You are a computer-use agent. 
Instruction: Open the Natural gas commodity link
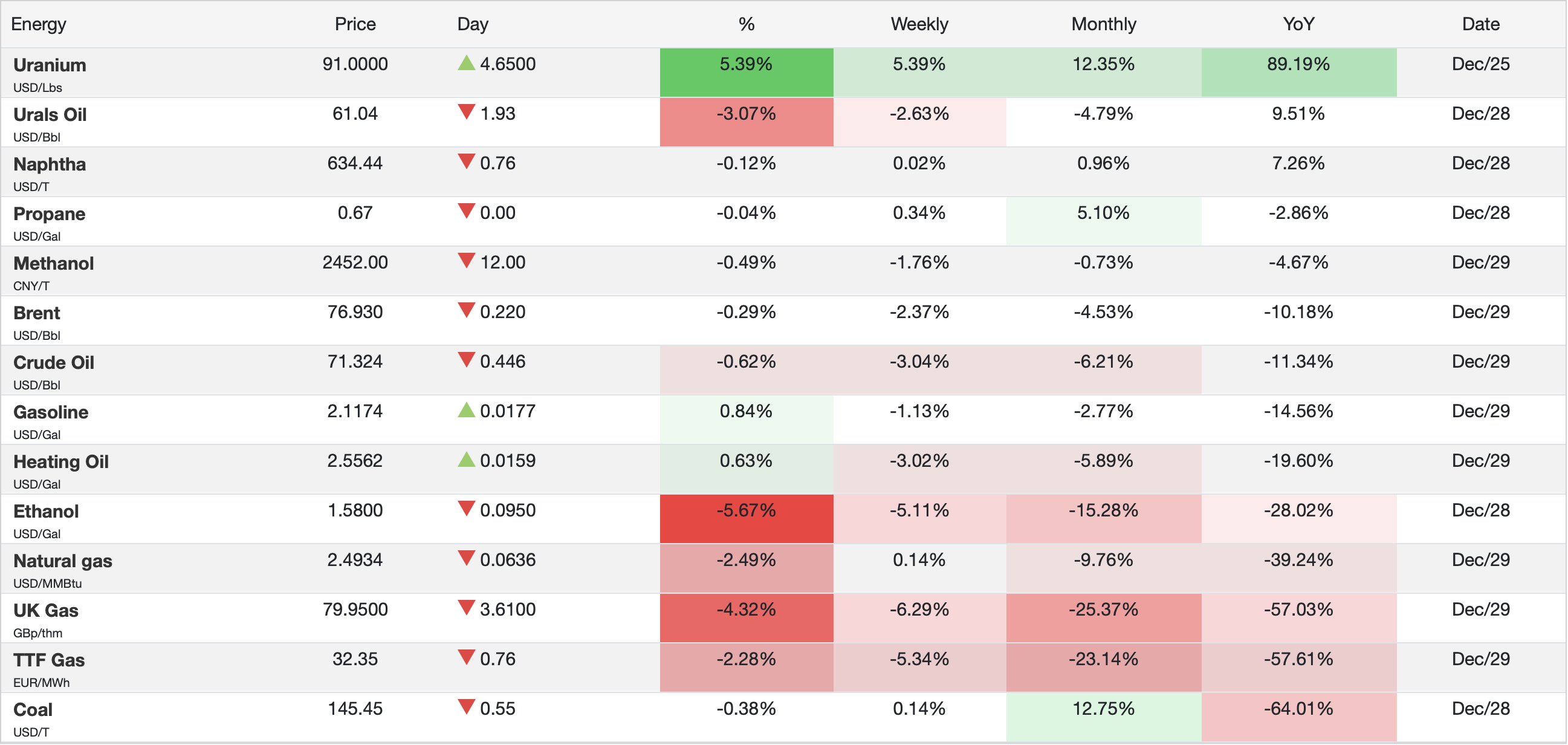coord(63,561)
